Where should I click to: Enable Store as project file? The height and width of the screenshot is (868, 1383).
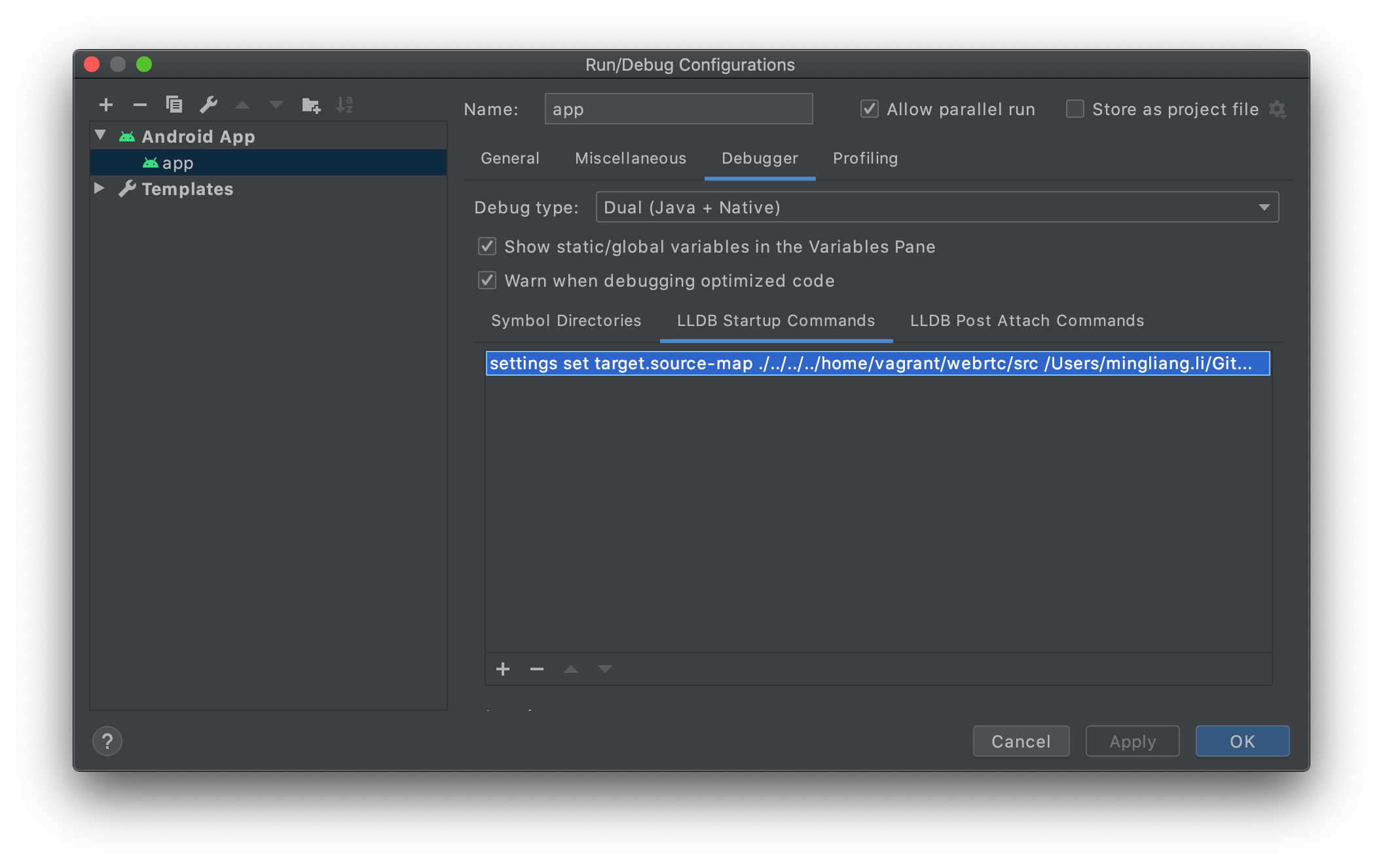tap(1075, 109)
